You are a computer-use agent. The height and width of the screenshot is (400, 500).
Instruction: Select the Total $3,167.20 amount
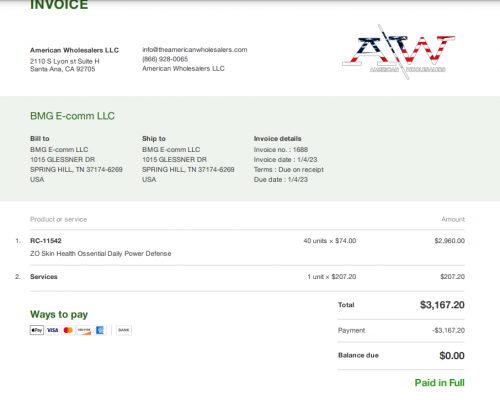(442, 305)
